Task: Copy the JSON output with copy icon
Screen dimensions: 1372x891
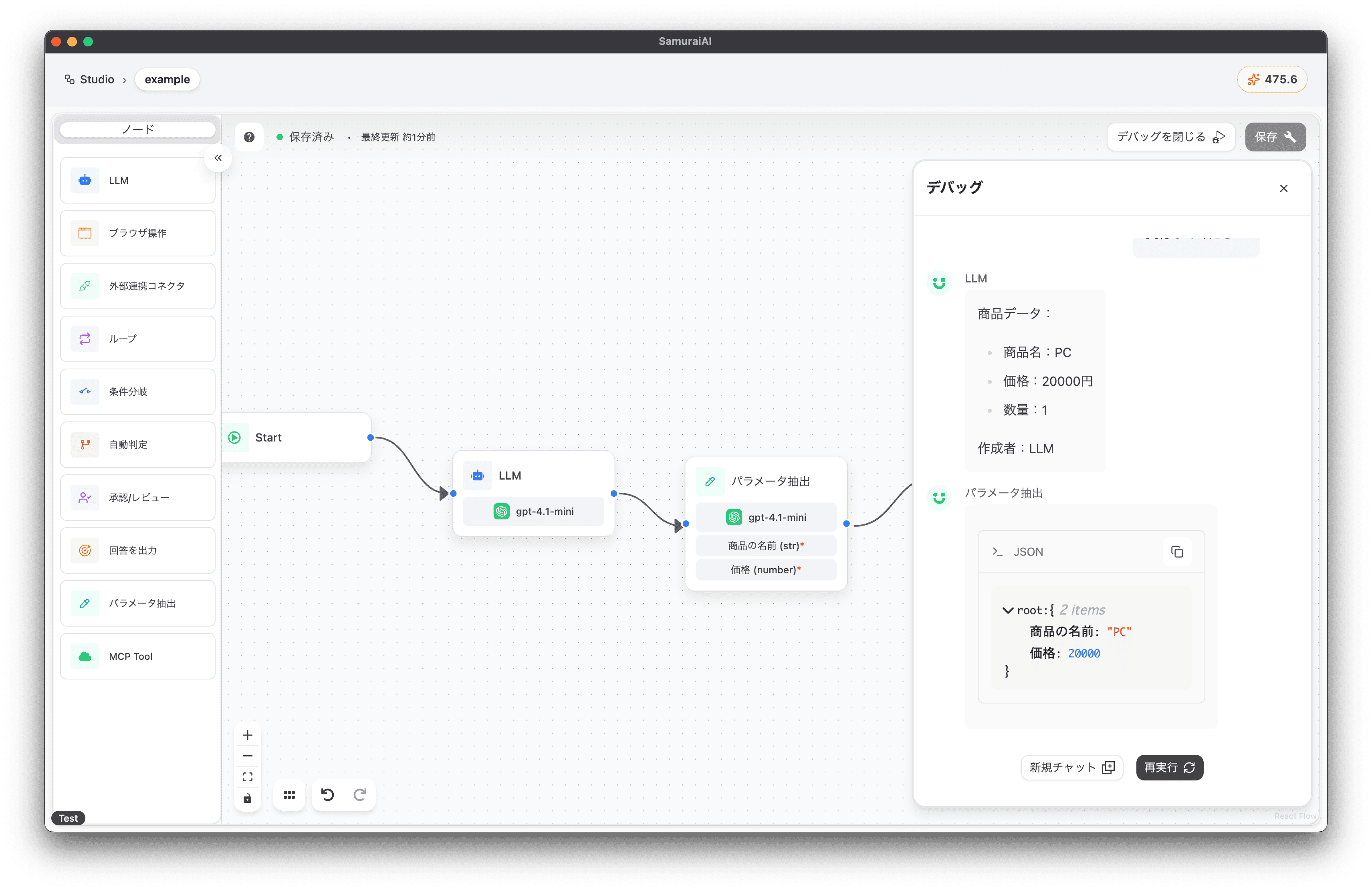Action: pyautogui.click(x=1176, y=552)
